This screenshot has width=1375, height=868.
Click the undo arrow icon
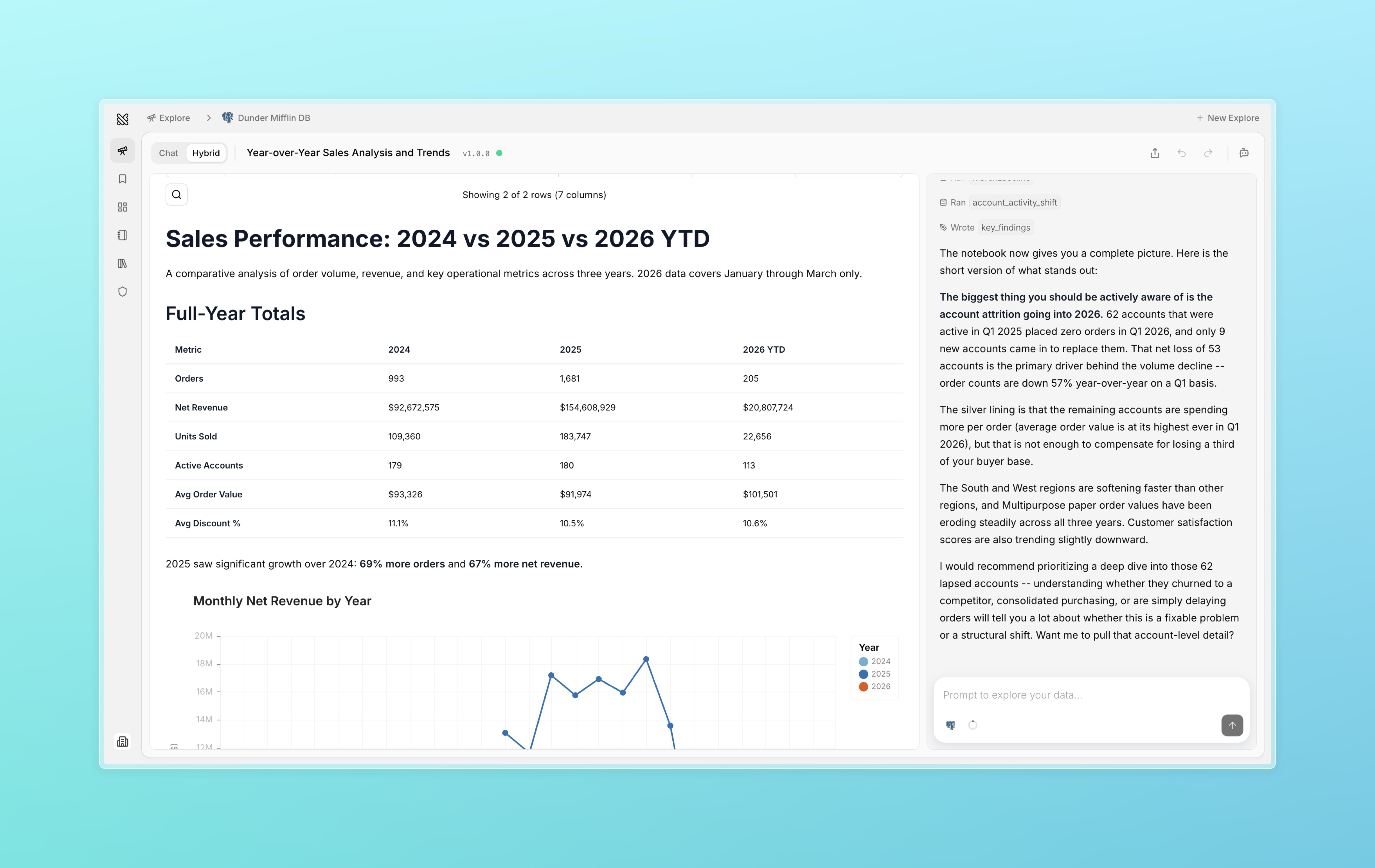point(1182,153)
